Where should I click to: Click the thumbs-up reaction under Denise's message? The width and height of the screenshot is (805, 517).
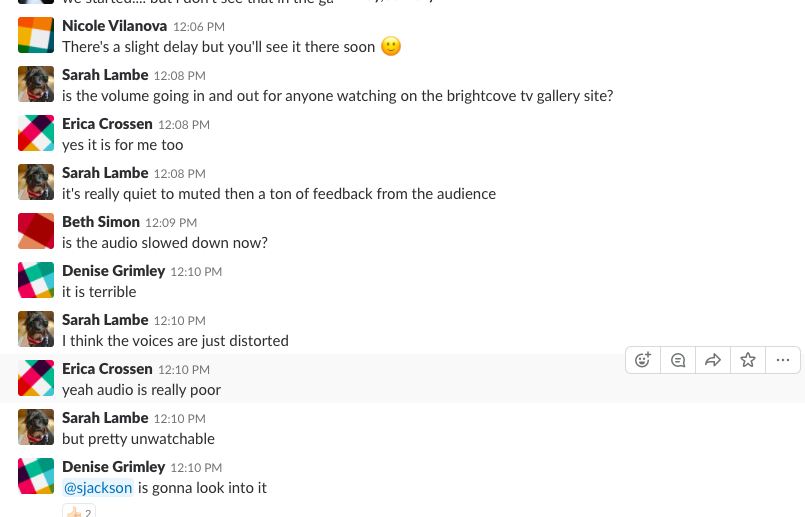pyautogui.click(x=79, y=511)
